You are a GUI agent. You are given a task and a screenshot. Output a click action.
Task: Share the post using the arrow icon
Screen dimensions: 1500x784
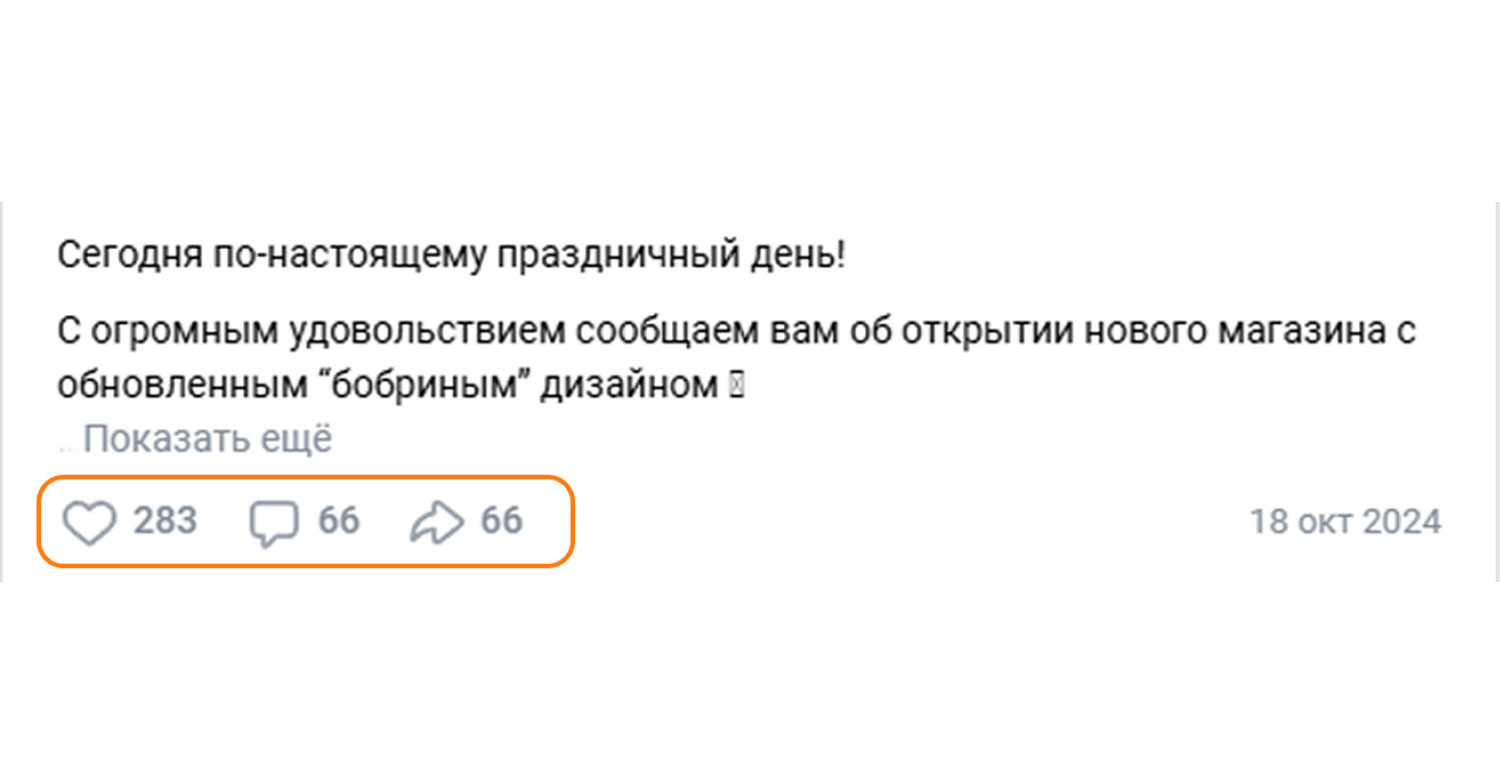(437, 523)
